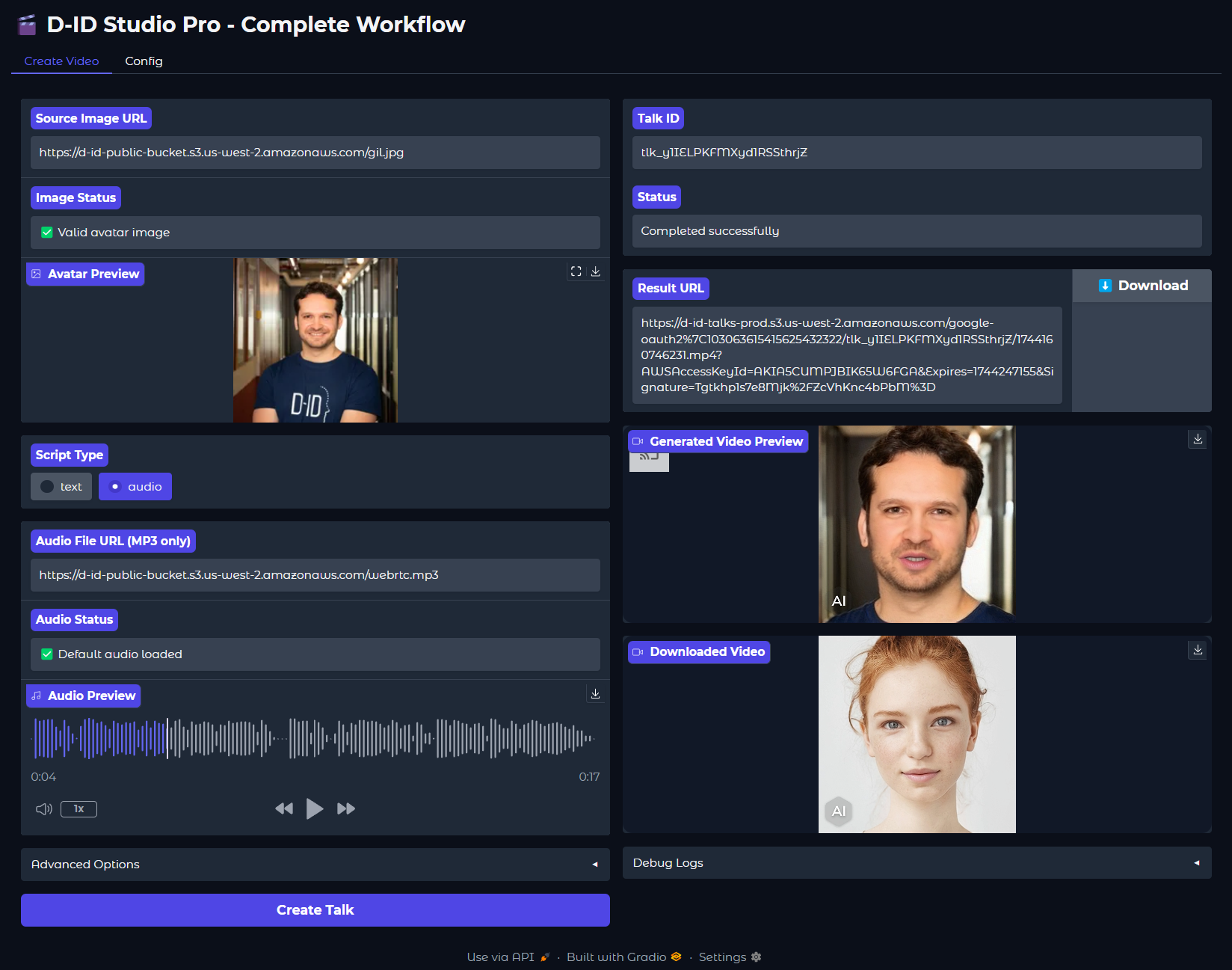Select the Result URL text box
1232x970 pixels.
coord(847,355)
